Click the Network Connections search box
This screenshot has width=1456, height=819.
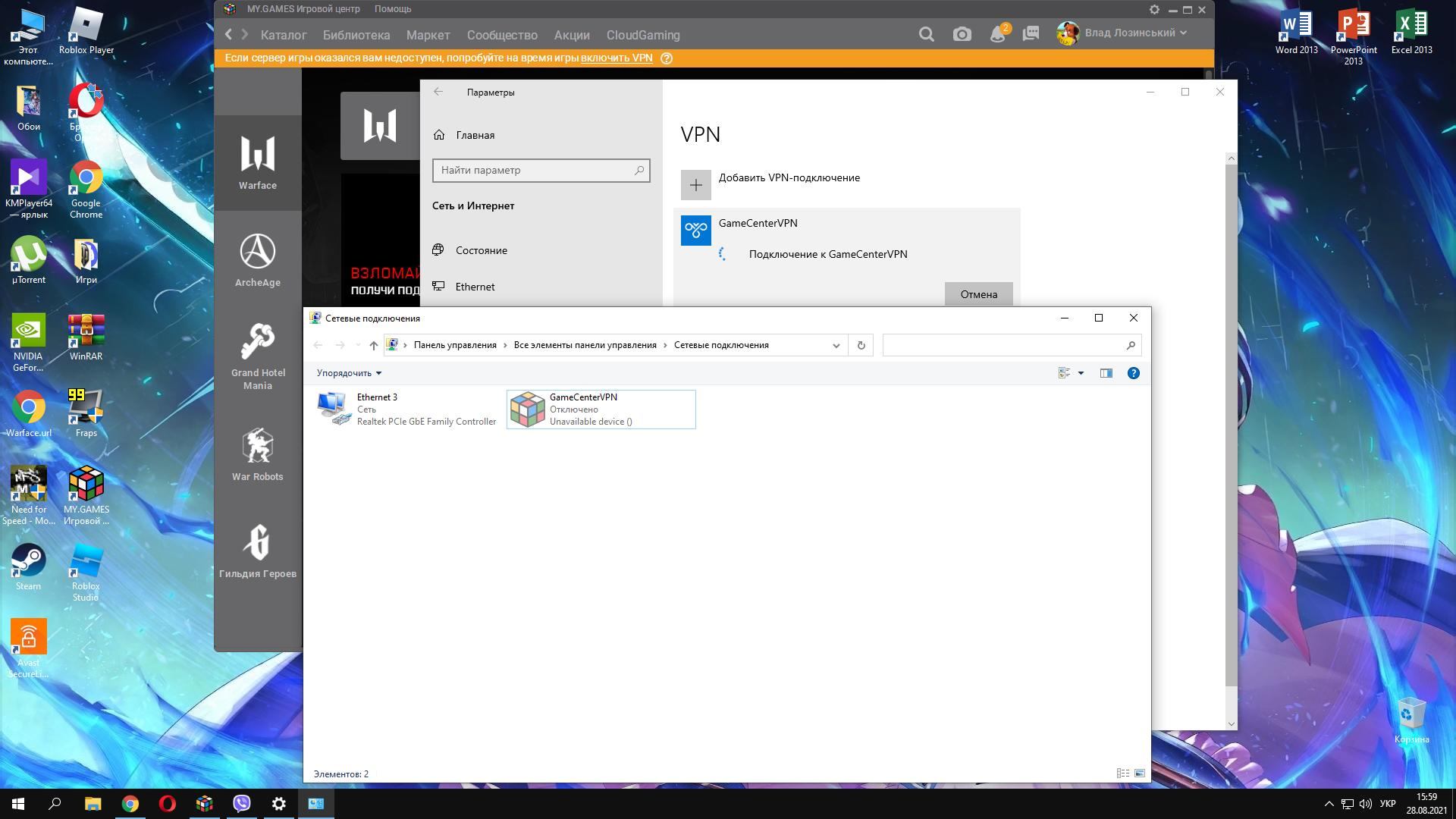1012,345
